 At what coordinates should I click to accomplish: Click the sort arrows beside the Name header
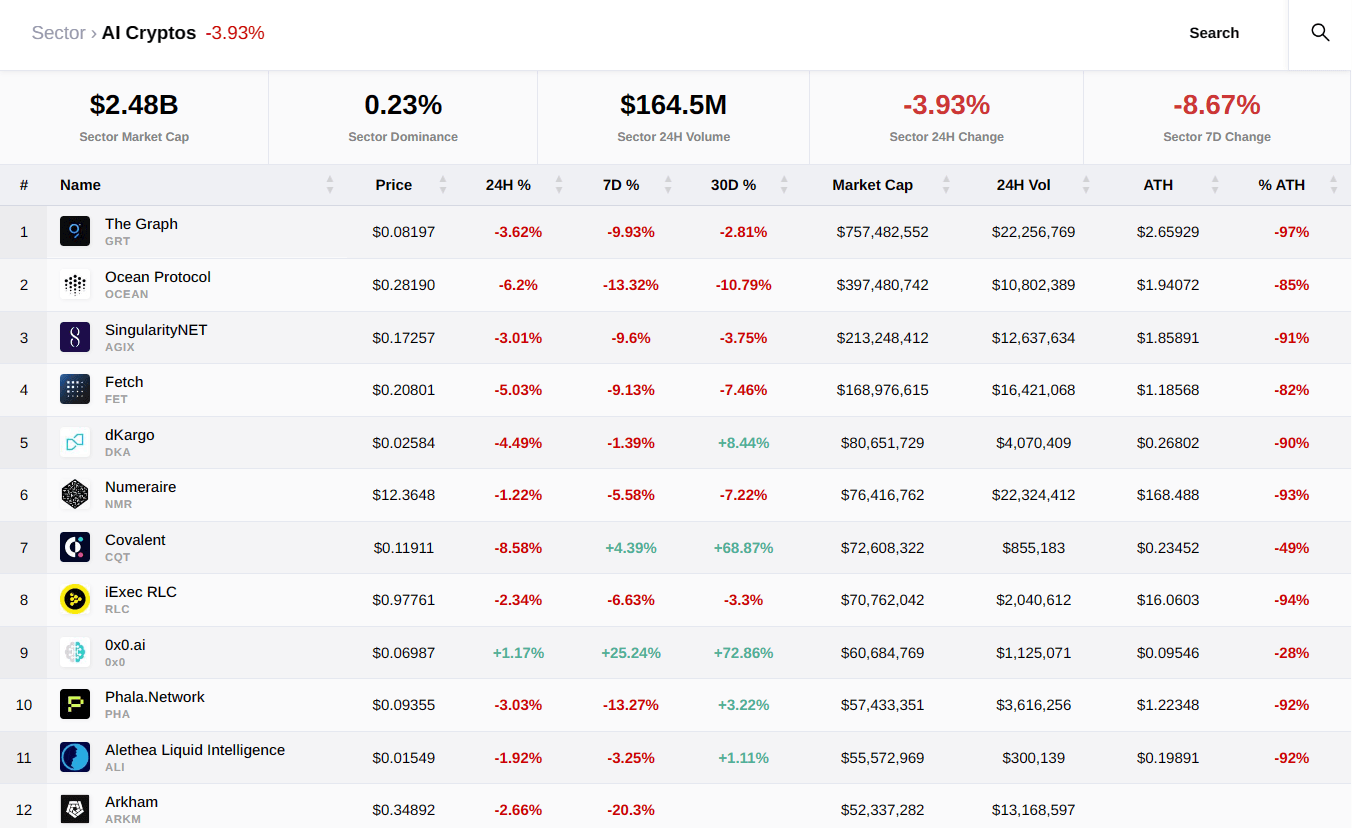[330, 185]
